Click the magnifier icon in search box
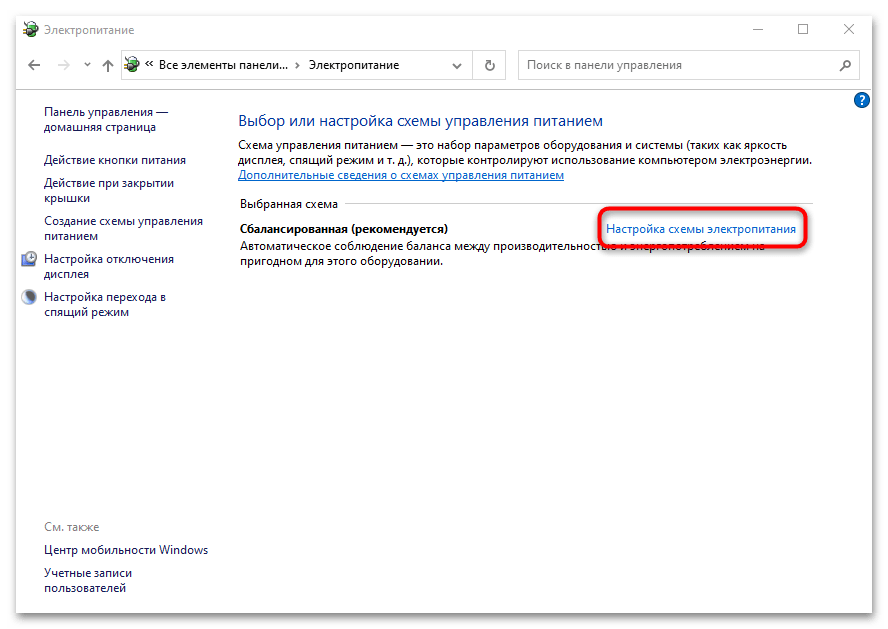The image size is (888, 629). 845,65
